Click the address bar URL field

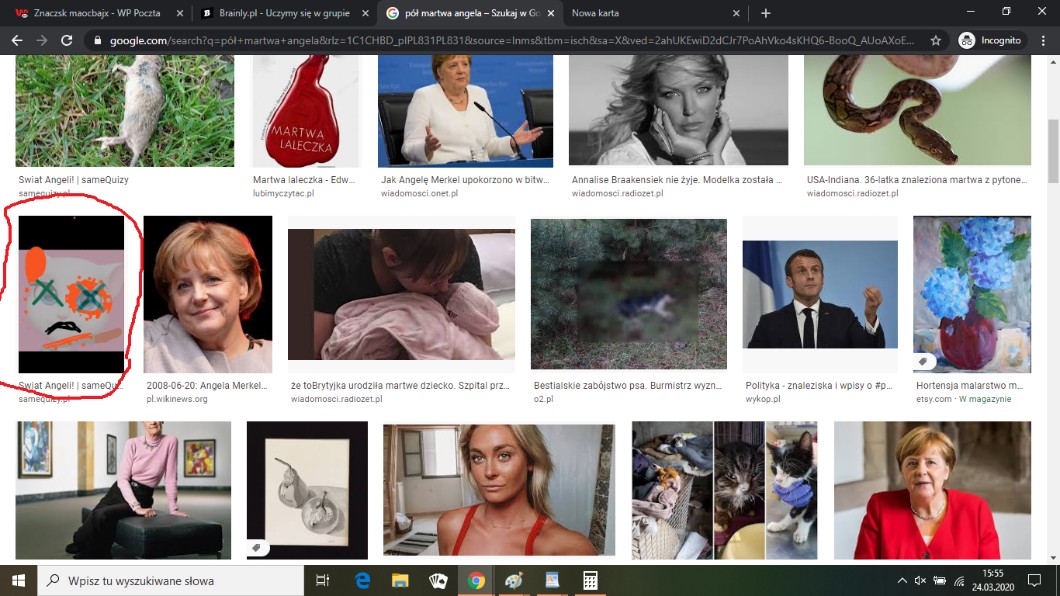(500, 40)
